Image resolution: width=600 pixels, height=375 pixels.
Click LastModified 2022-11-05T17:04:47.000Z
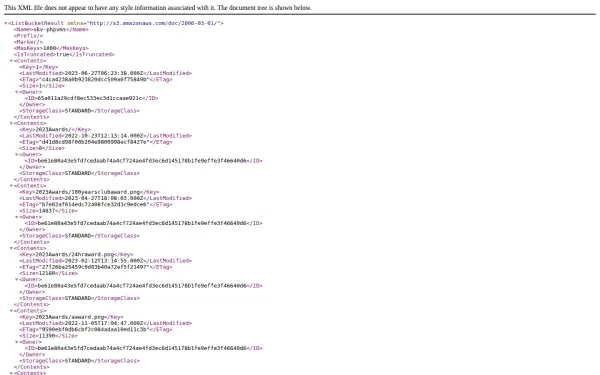tap(104, 323)
